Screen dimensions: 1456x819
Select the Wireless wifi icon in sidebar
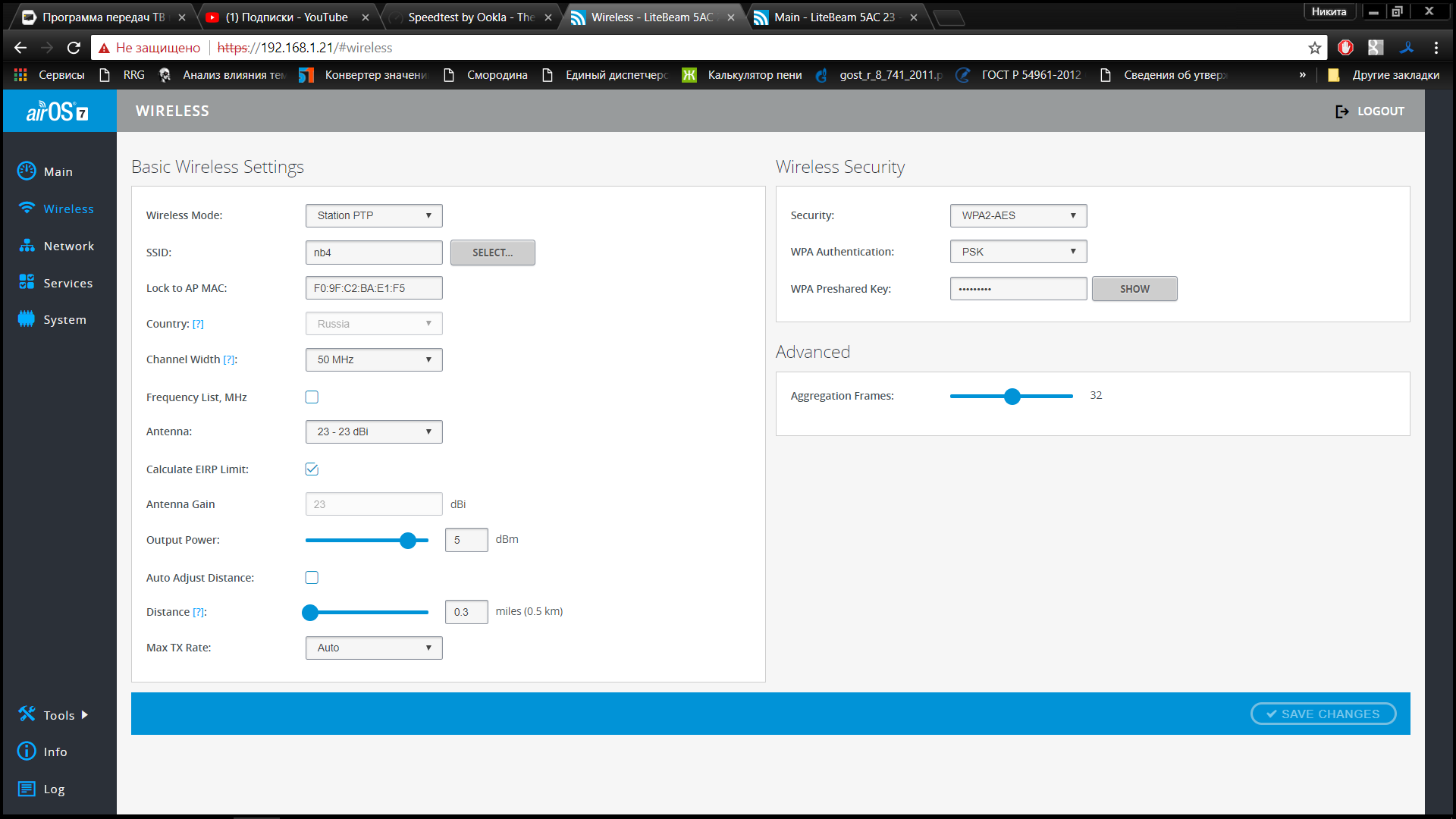[x=27, y=209]
